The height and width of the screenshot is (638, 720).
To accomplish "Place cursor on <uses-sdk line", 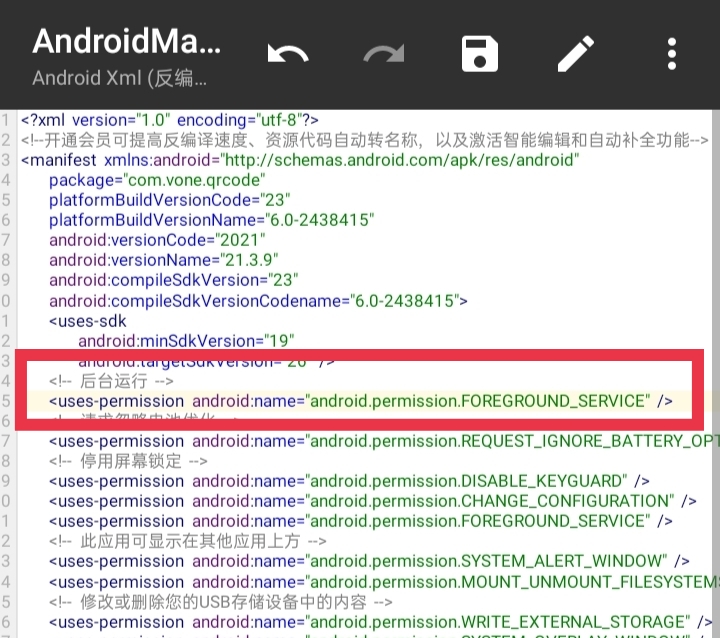I will click(x=88, y=321).
